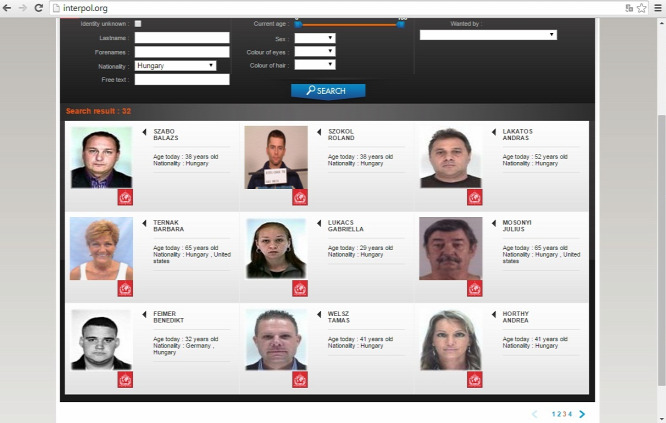The height and width of the screenshot is (423, 666).
Task: Open Szokol Roland photo thumbnail
Action: pyautogui.click(x=276, y=157)
